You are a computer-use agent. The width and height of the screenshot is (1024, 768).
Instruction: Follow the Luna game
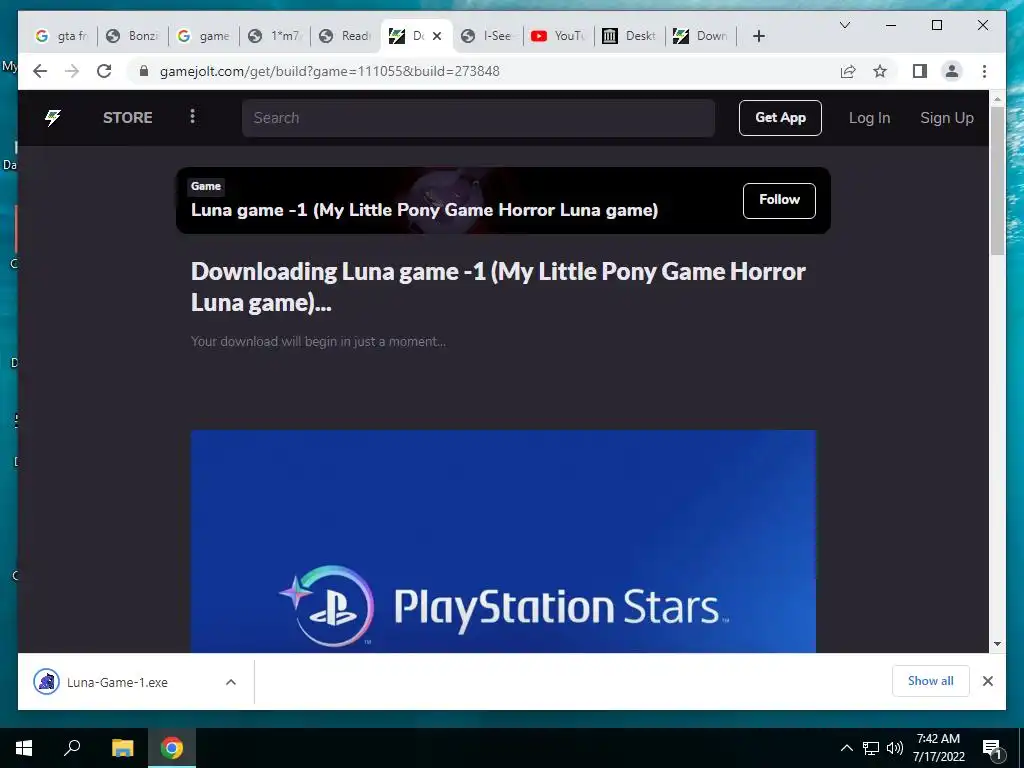point(779,200)
